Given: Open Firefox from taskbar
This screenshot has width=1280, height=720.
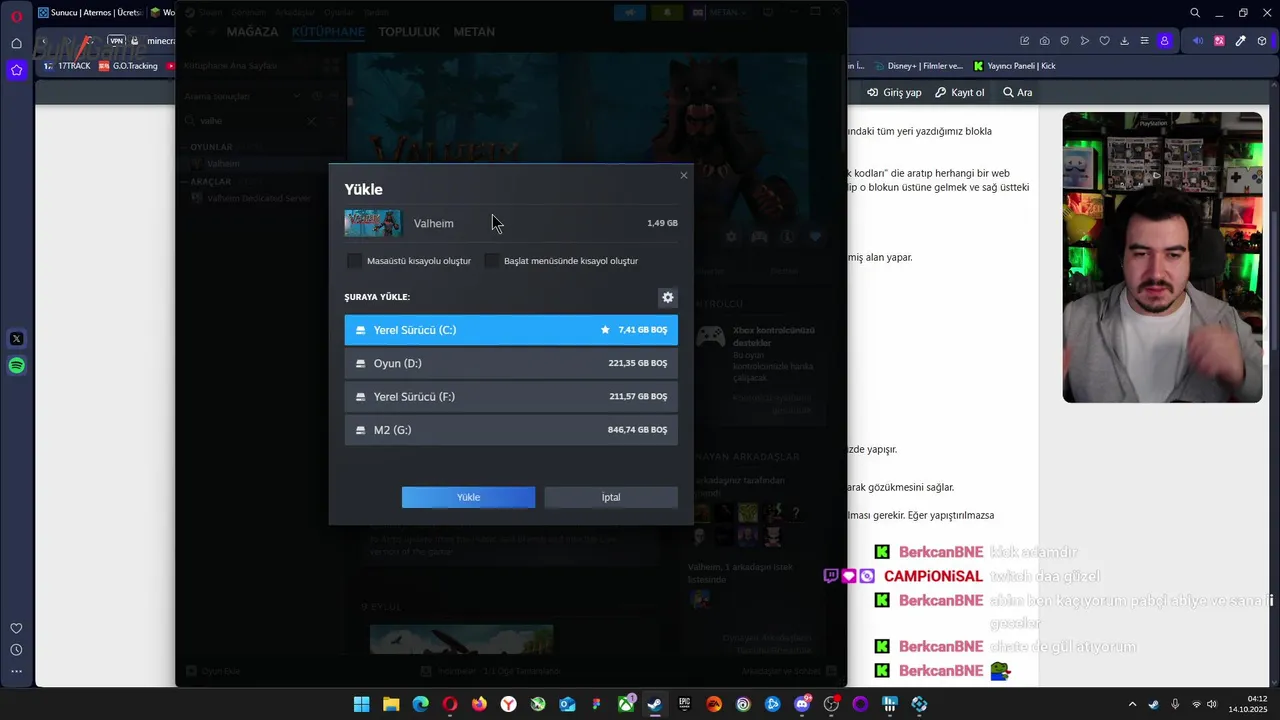Looking at the screenshot, I should [x=479, y=704].
